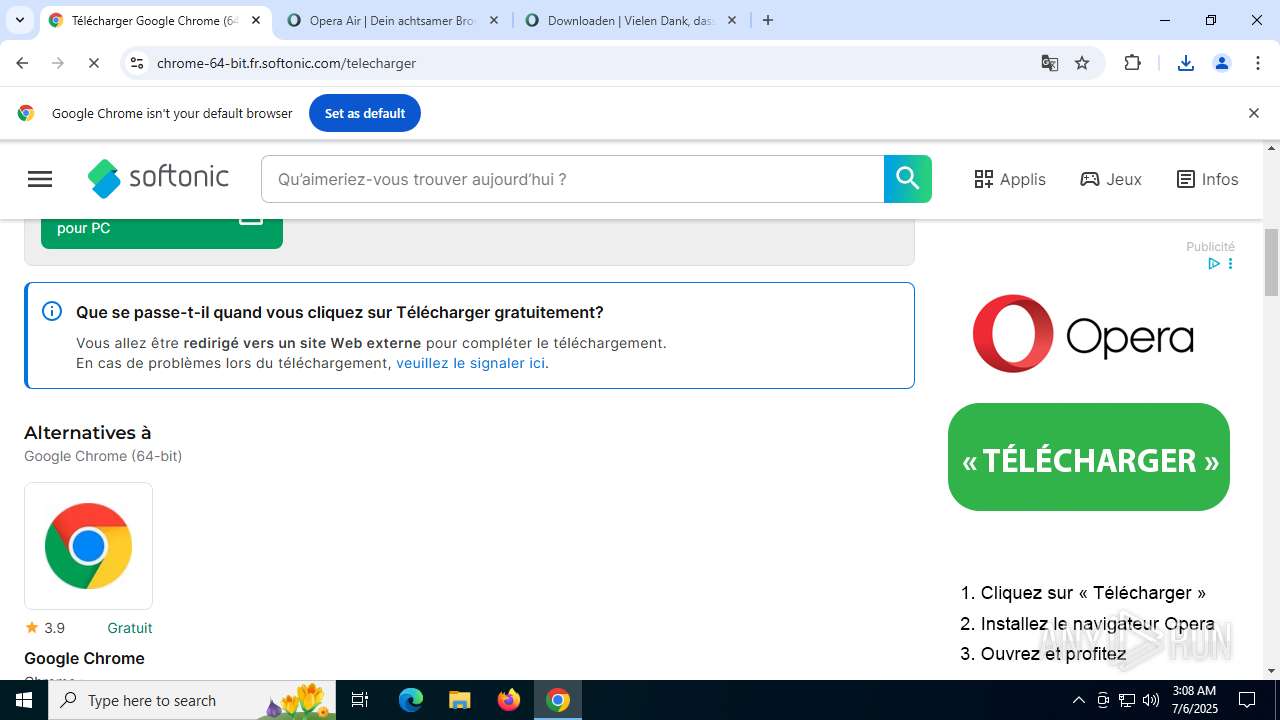The height and width of the screenshot is (720, 1280).
Task: Click the AdChoices triangle icon
Action: click(1213, 264)
